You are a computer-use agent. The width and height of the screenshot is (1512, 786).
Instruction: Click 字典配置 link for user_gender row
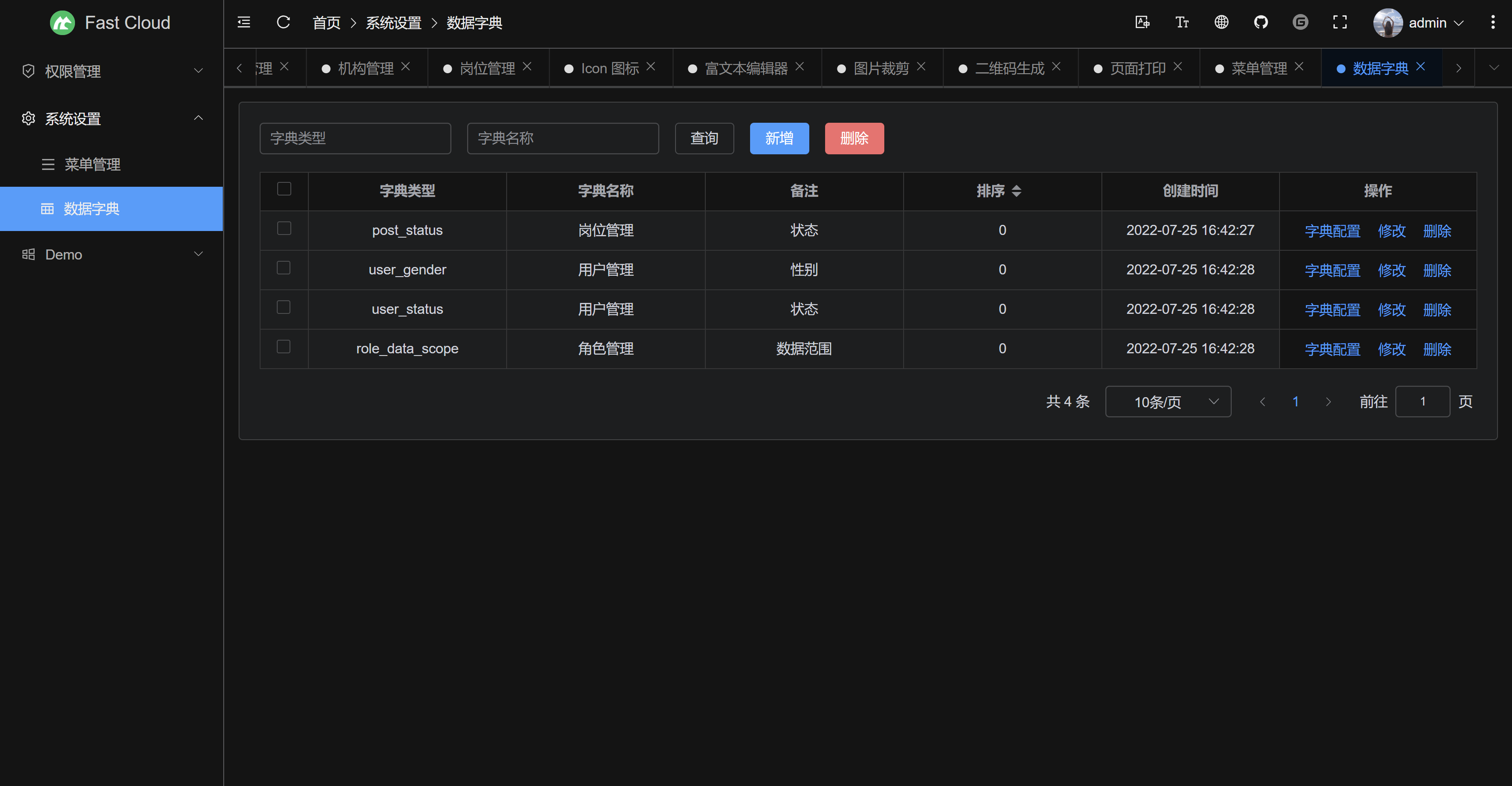pyautogui.click(x=1332, y=270)
